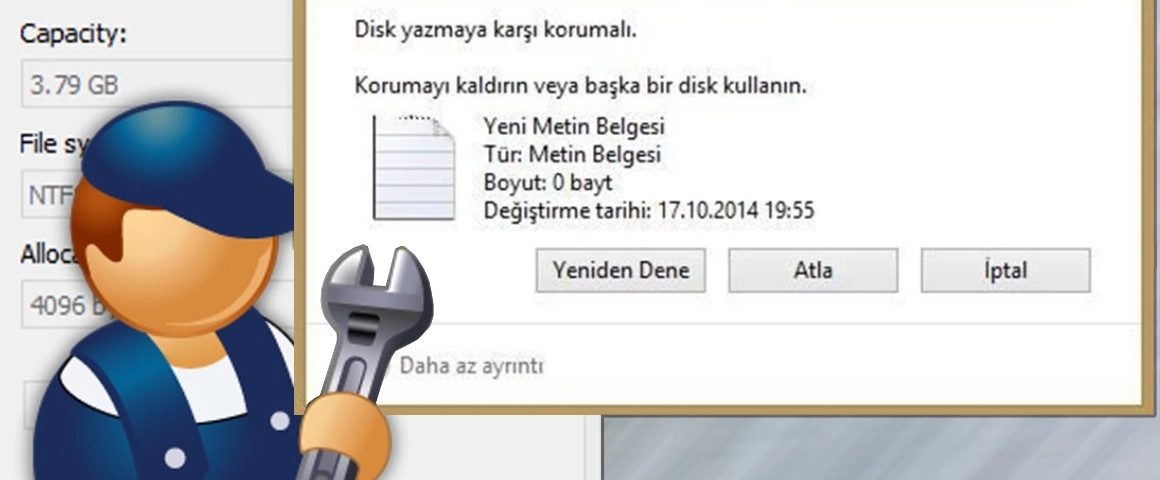Click the Korumayı kaldırın instruction text

point(581,86)
